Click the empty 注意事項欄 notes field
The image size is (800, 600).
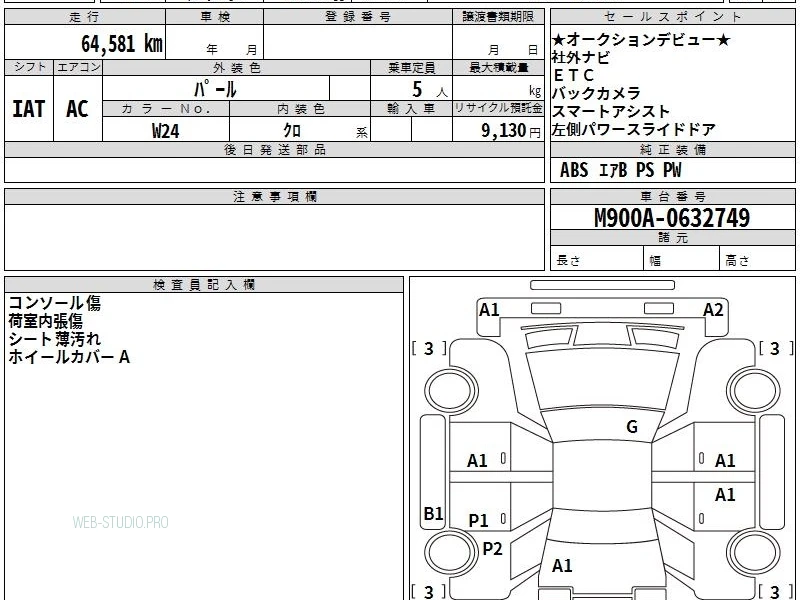(274, 237)
